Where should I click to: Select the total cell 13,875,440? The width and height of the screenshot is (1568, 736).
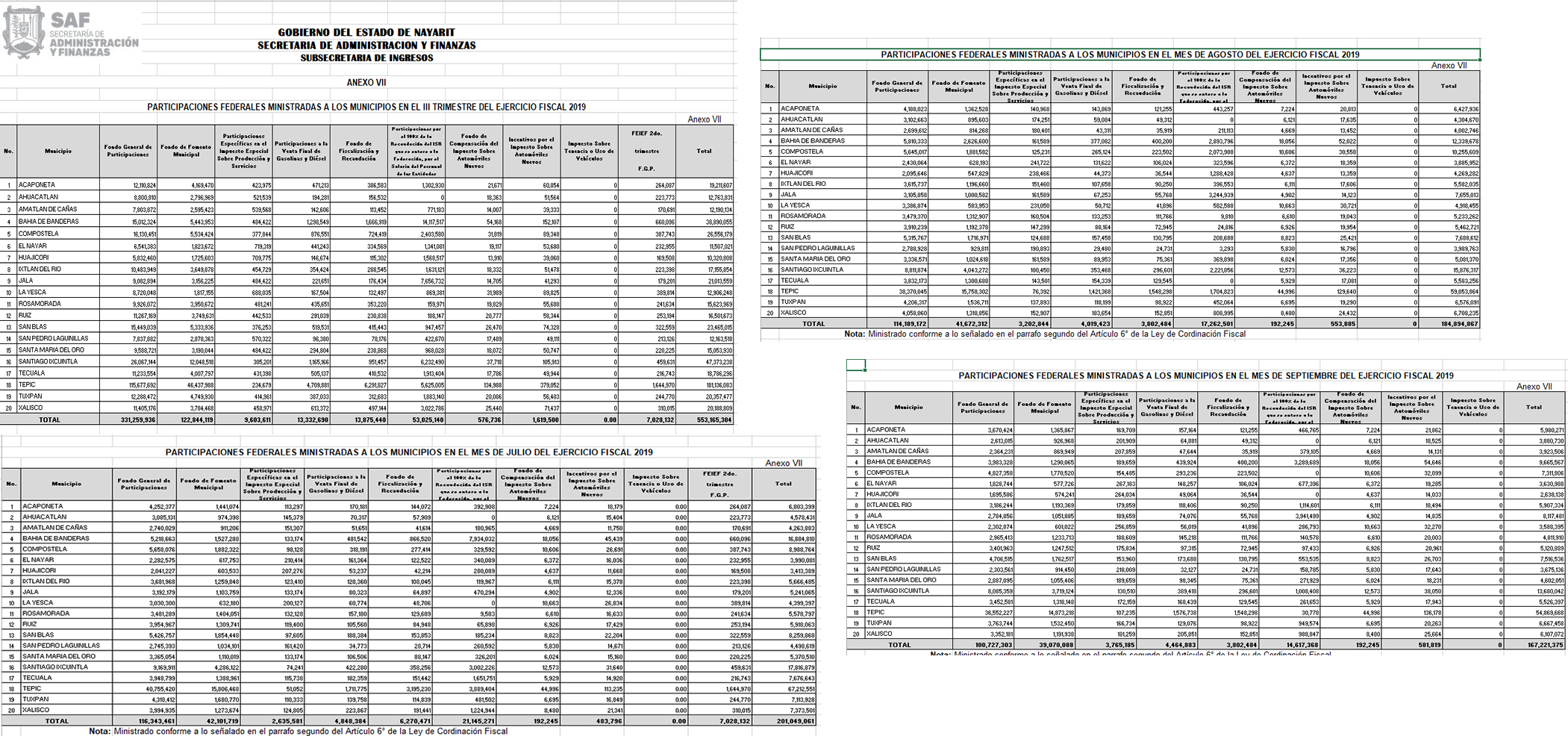coord(359,420)
